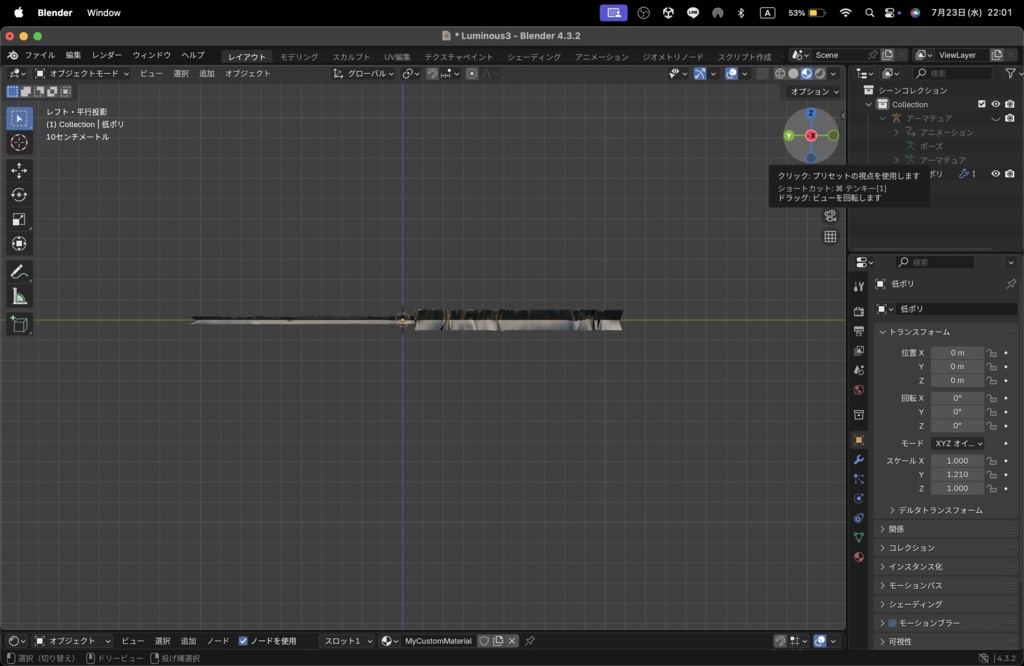
Task: Open the 編集 menu
Action: [73, 56]
